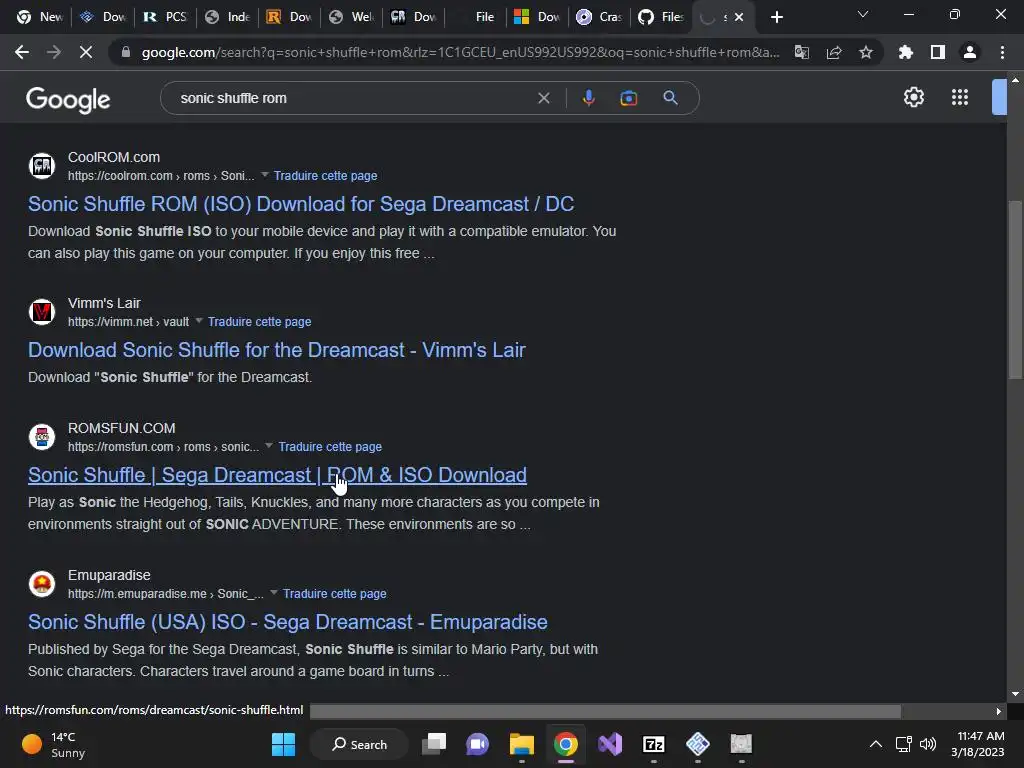
Task: Switch to the GitHub Files tab
Action: point(661,17)
